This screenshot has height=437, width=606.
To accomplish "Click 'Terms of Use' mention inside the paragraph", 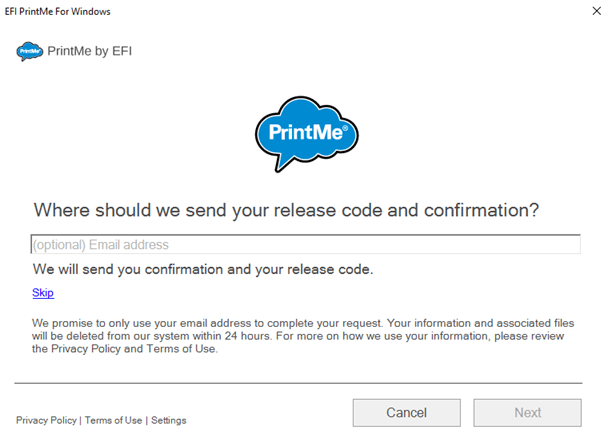I will point(180,349).
